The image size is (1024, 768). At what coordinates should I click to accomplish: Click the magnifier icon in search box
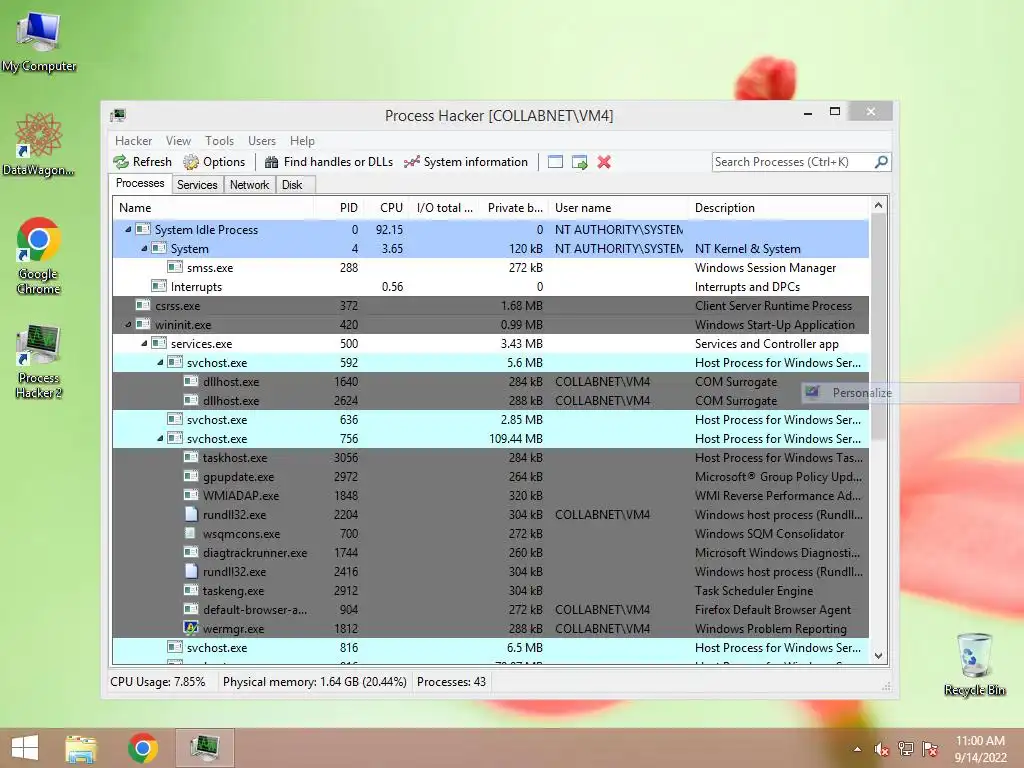click(x=881, y=161)
